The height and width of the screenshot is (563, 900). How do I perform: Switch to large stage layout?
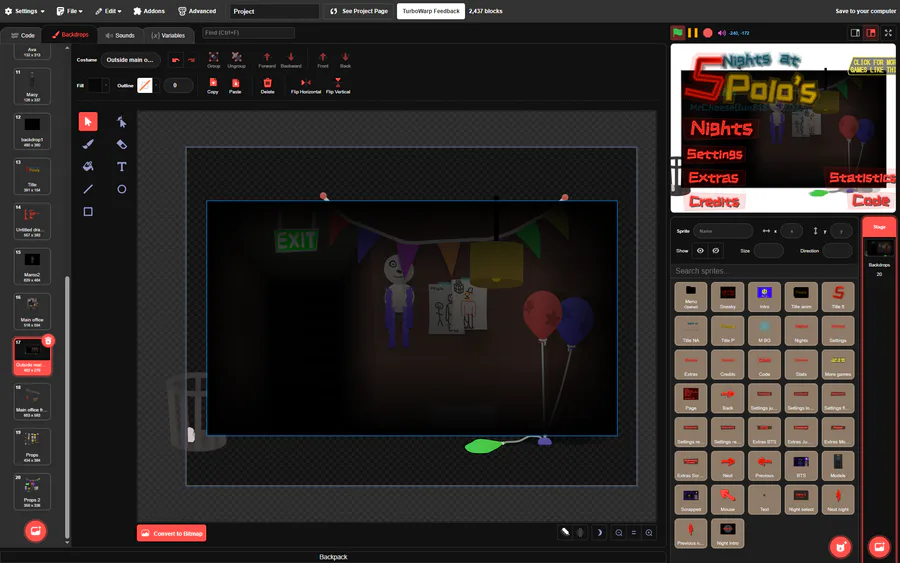[x=871, y=33]
